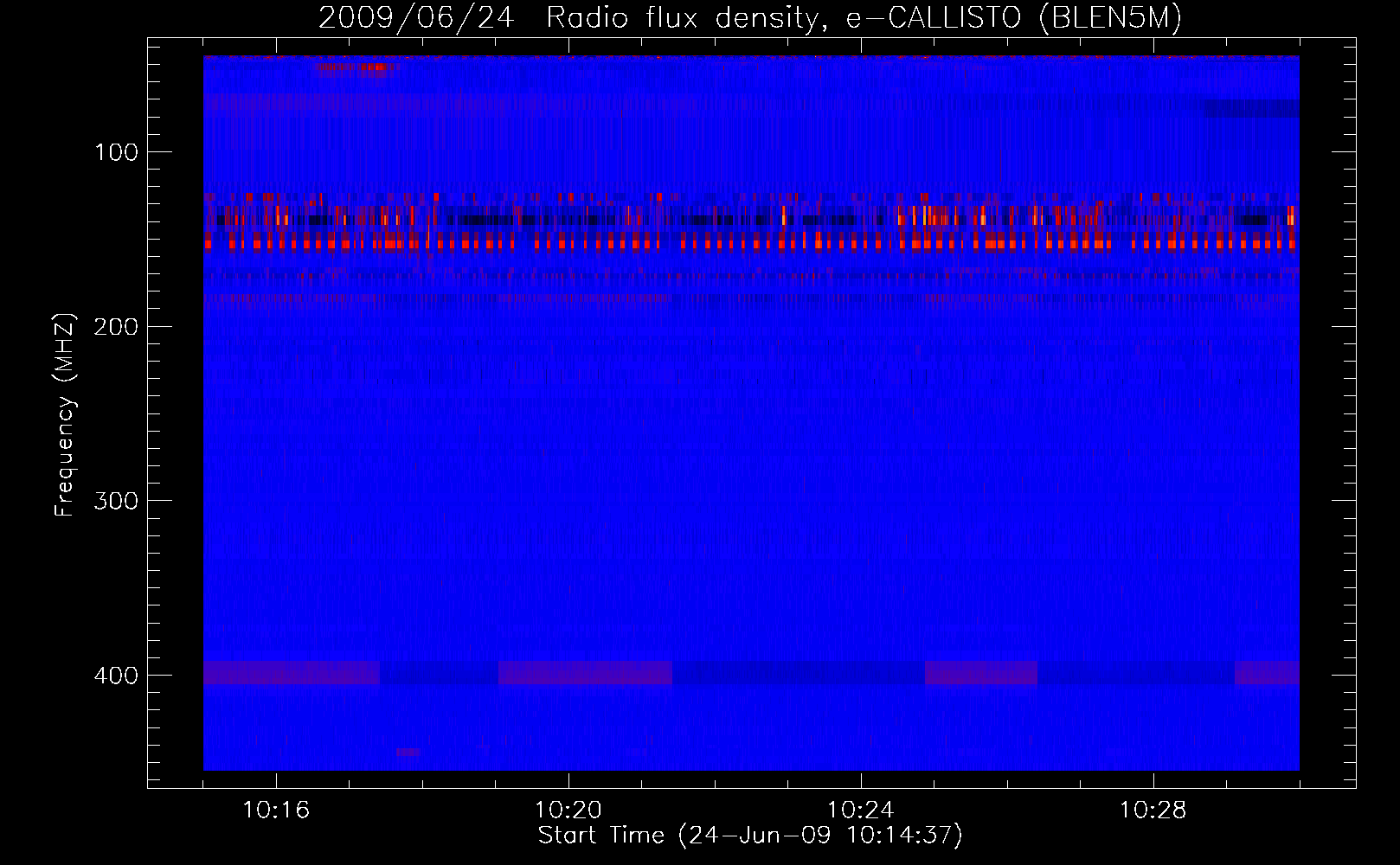1400x865 pixels.
Task: Click the 10:28 time tick label
Action: (1153, 811)
